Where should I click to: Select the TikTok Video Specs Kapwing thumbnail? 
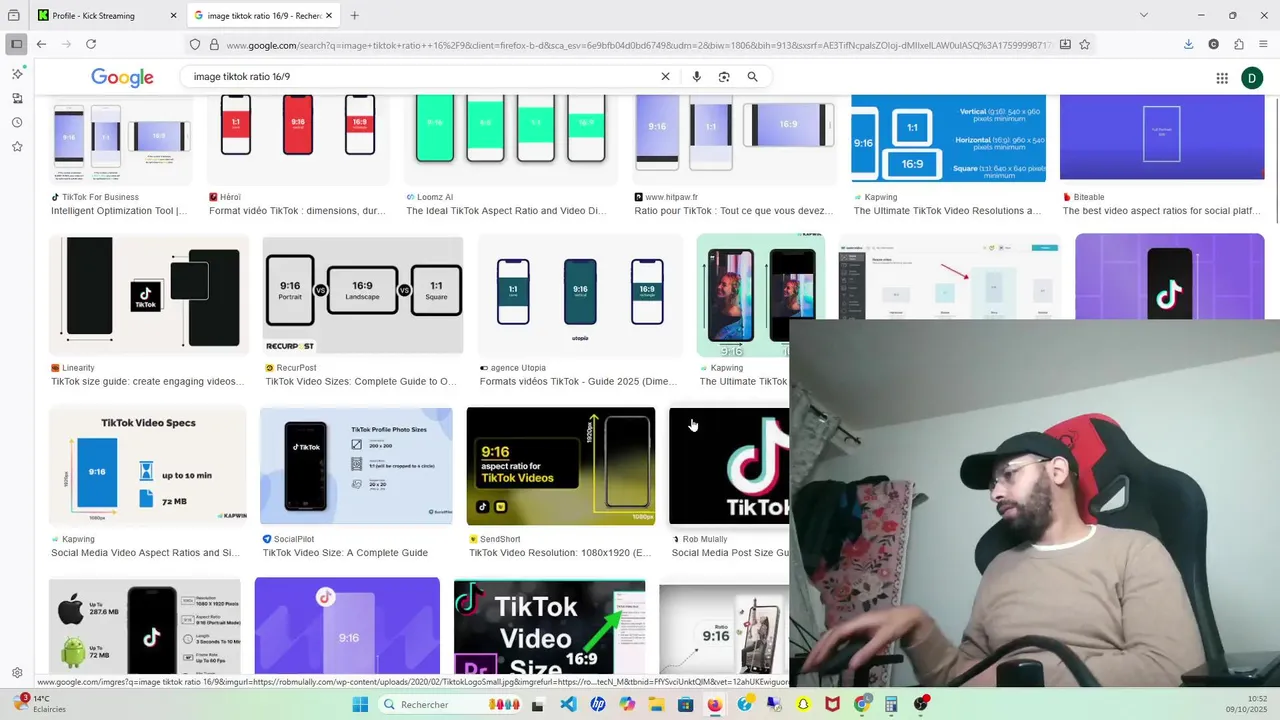pos(147,466)
